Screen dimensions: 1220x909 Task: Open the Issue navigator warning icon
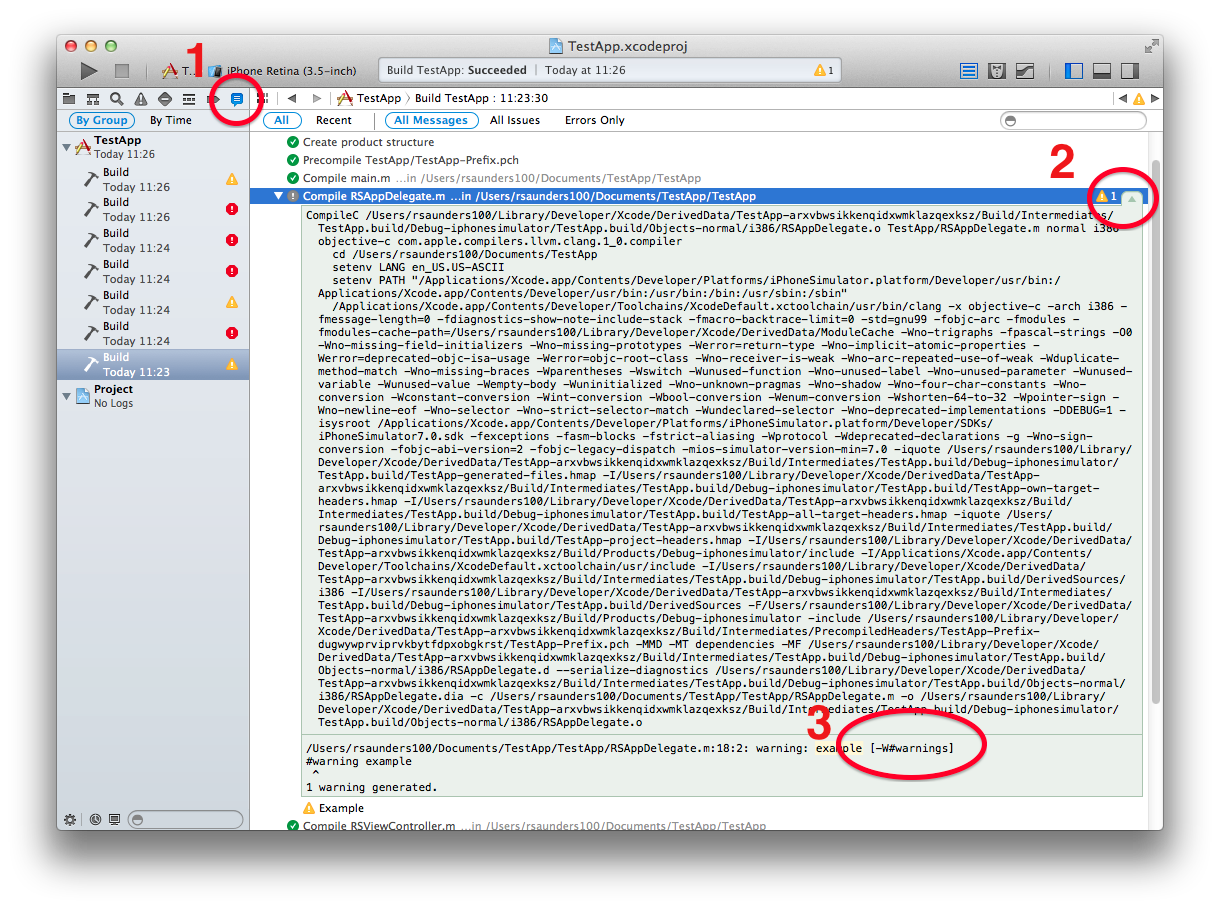(141, 99)
